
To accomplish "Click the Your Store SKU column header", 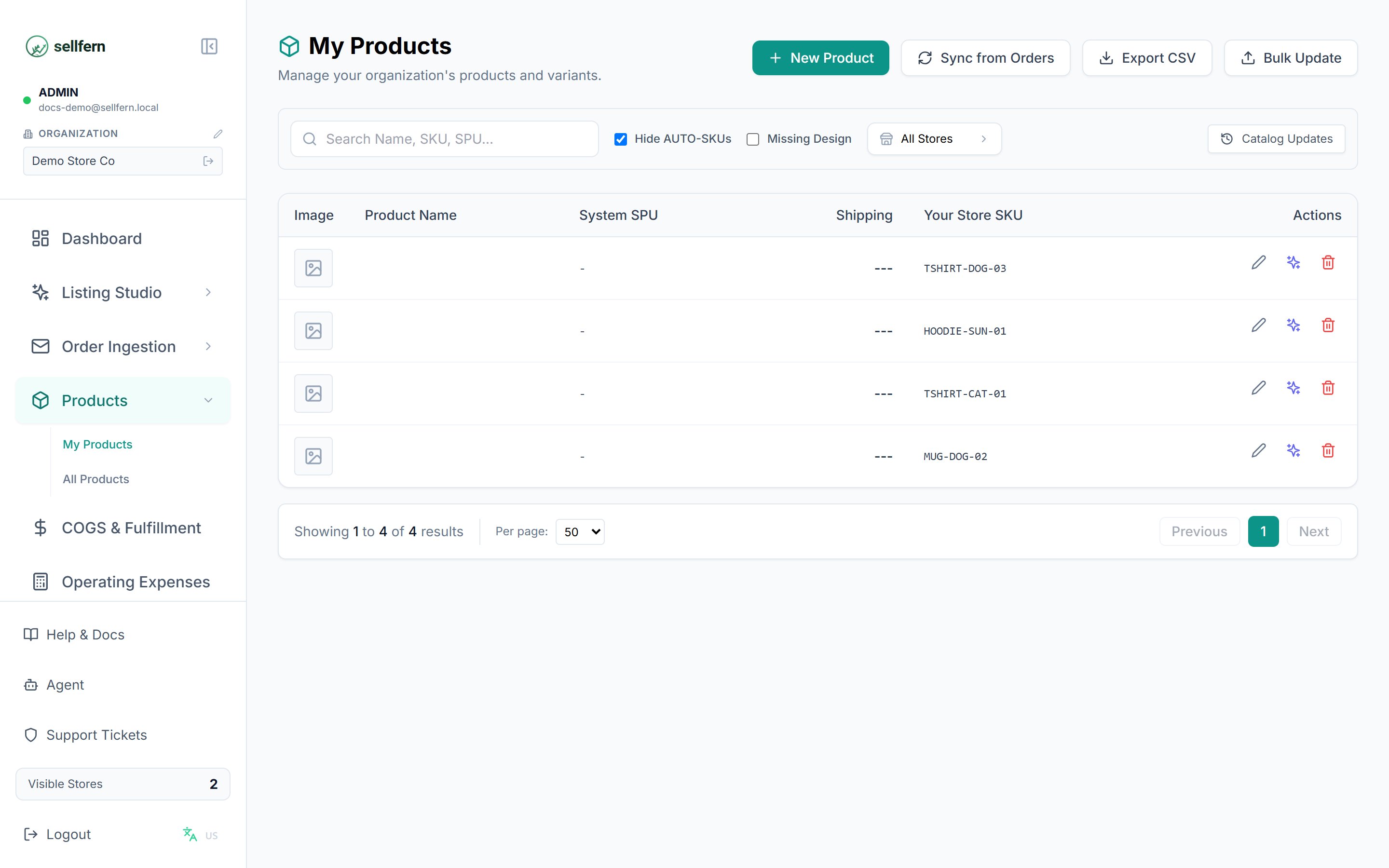I will point(973,215).
